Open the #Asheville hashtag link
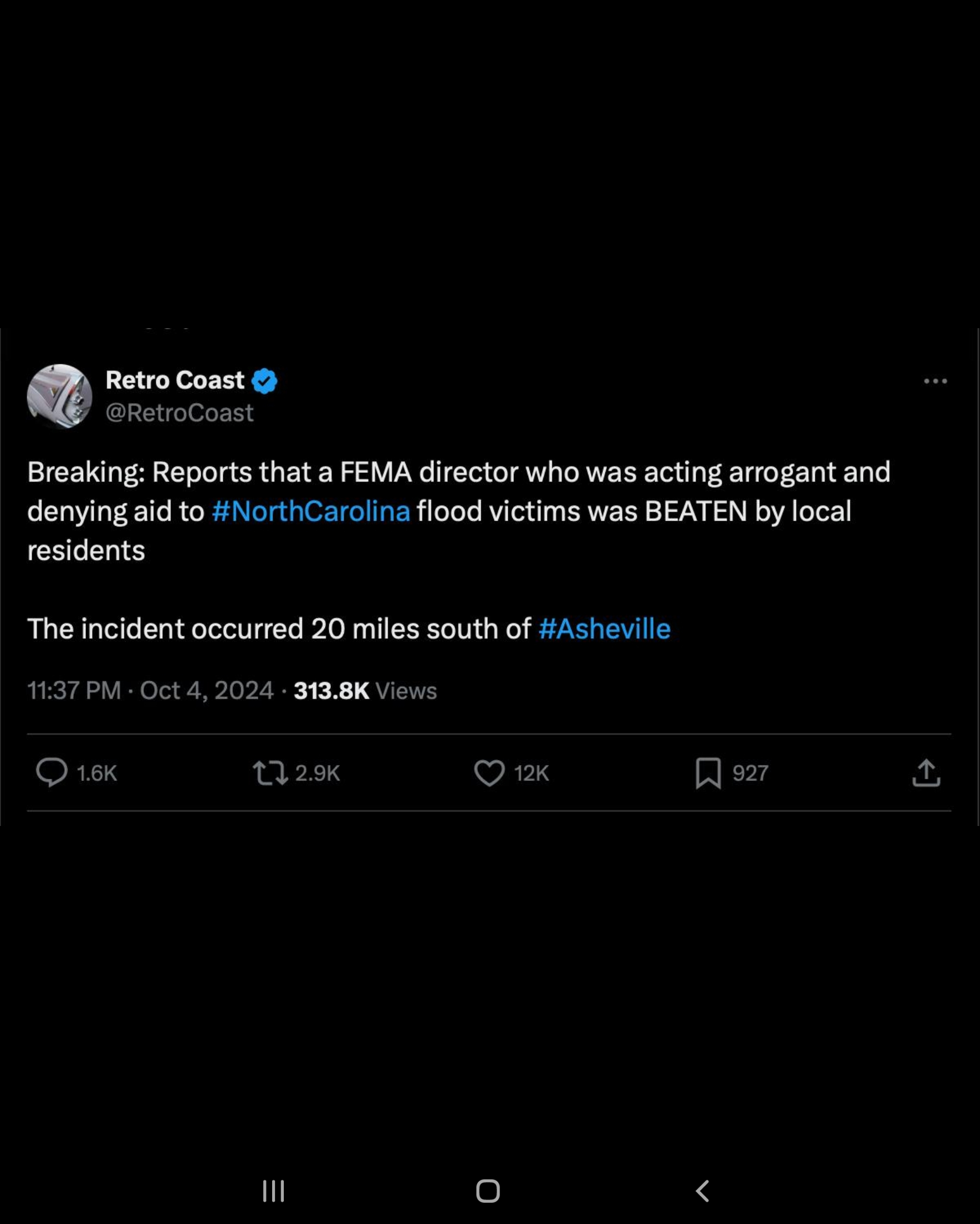This screenshot has height=1224, width=980. pos(604,629)
